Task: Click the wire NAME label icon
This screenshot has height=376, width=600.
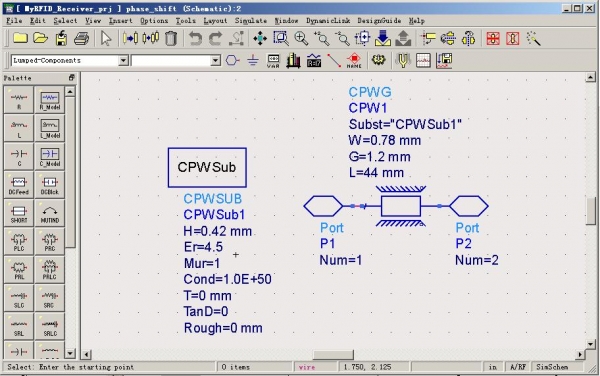Action: pos(354,60)
